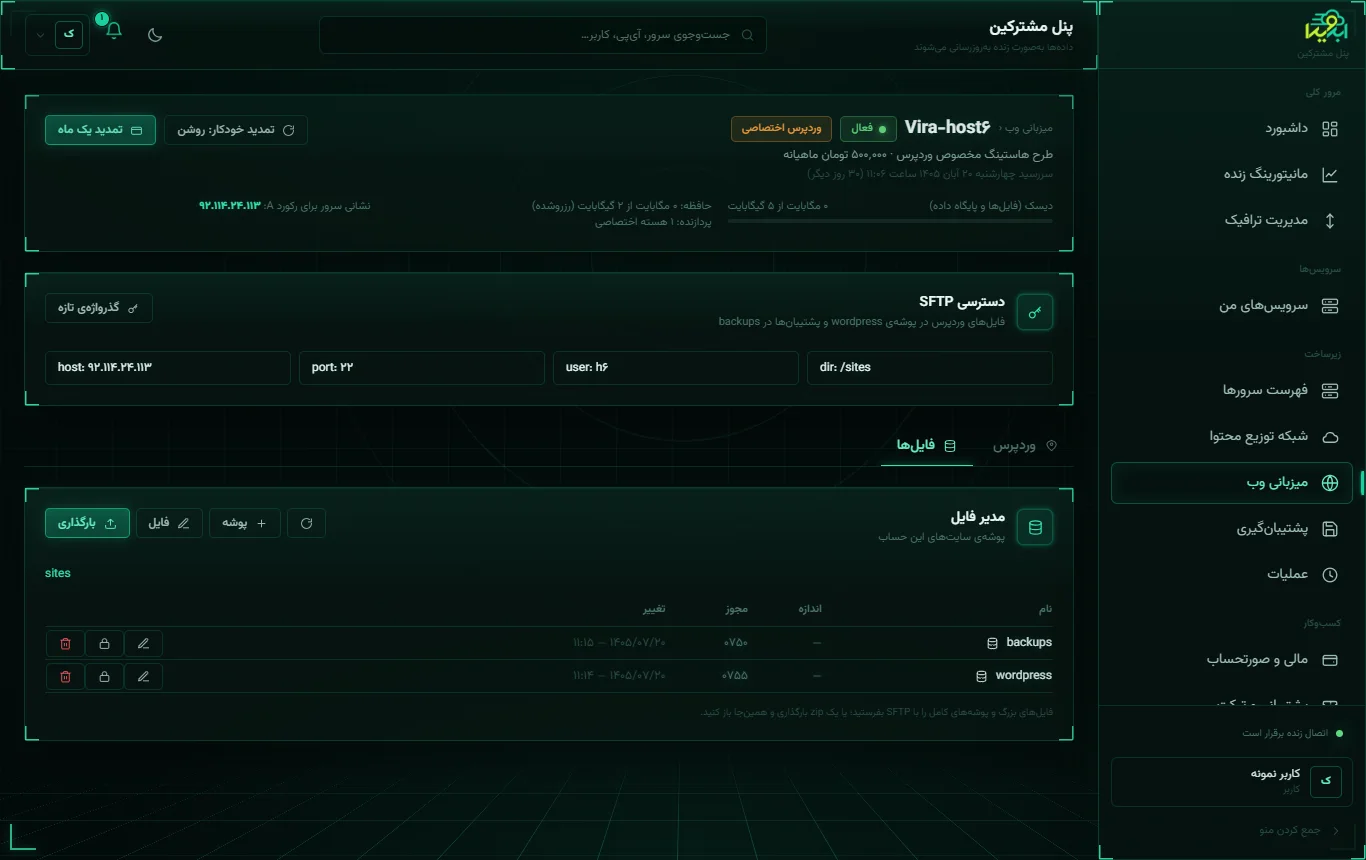Toggle dark mode moon icon
This screenshot has height=860, width=1366.
[155, 35]
